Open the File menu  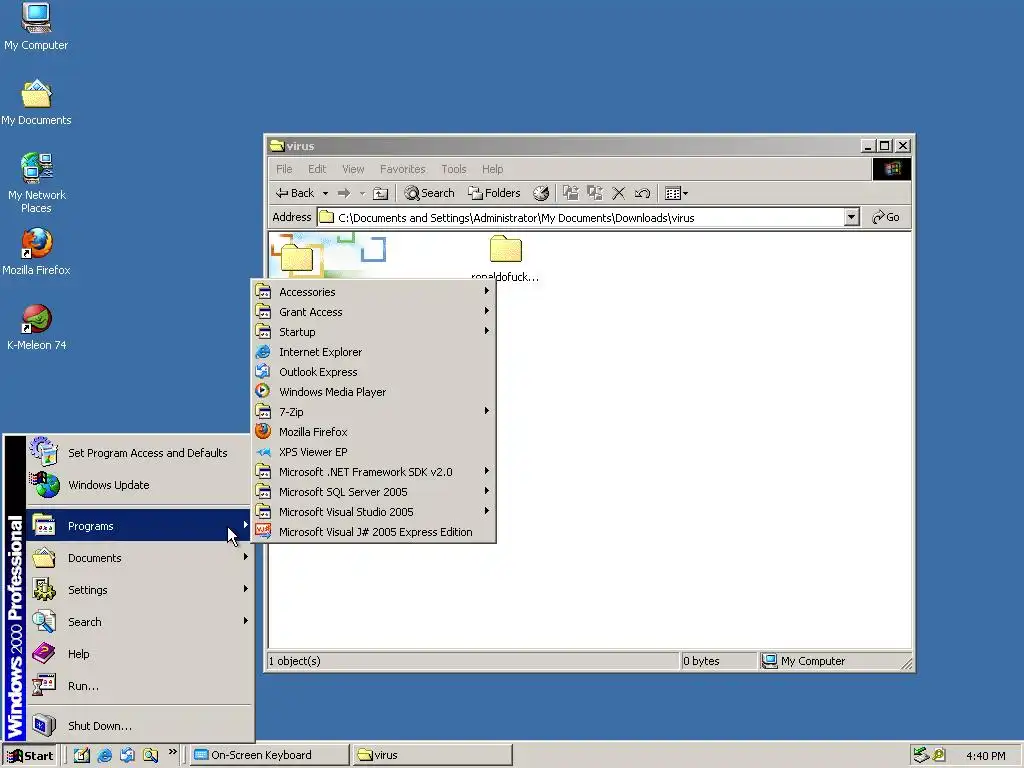click(x=284, y=169)
